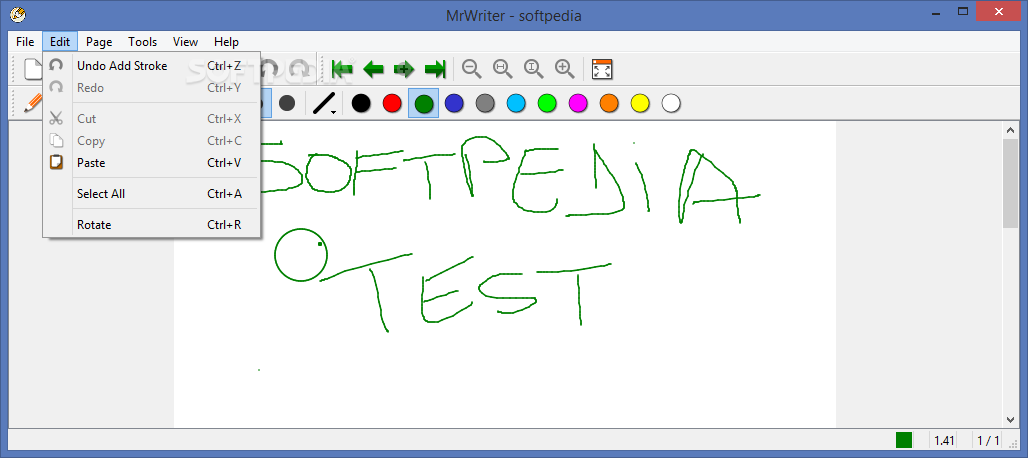
Task: Pick the orange color swatch
Action: click(x=609, y=103)
